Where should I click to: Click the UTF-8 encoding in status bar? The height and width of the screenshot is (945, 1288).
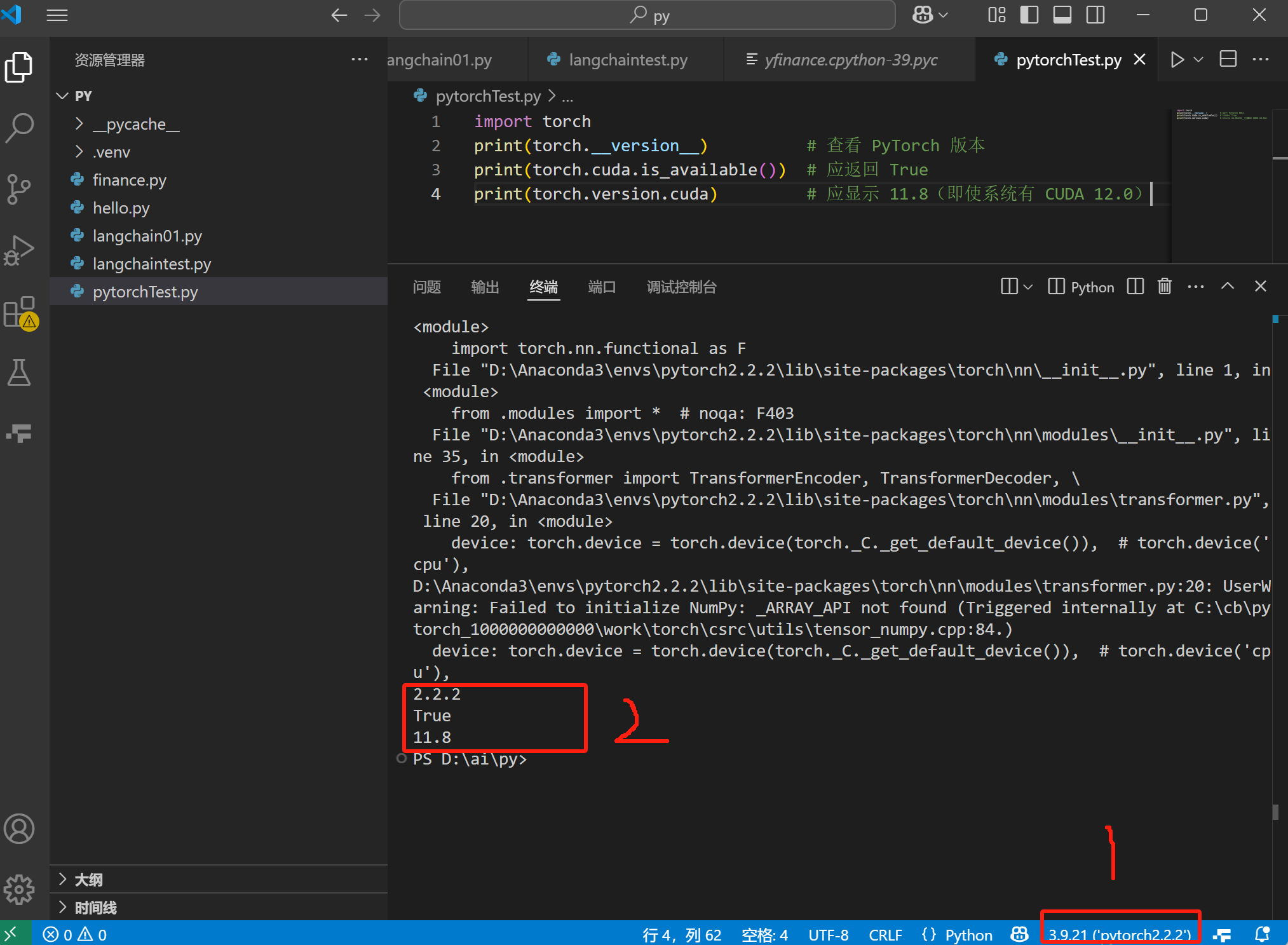pyautogui.click(x=828, y=935)
